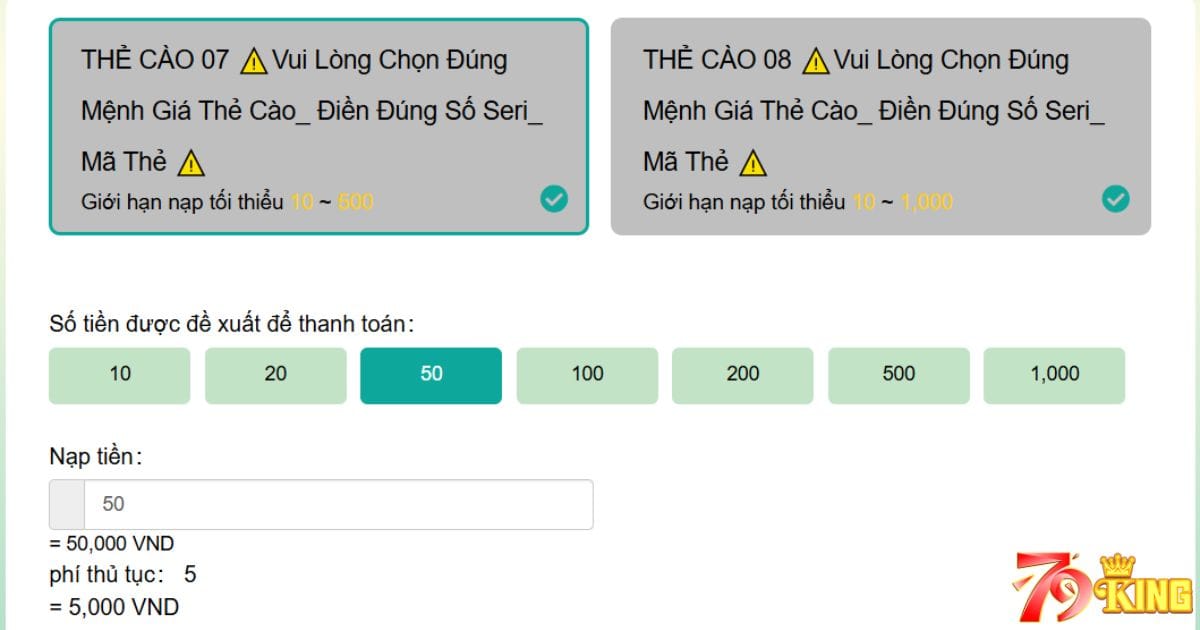Click the warning icon after Mã Thẻ on right card
The width and height of the screenshot is (1200, 630).
click(751, 160)
